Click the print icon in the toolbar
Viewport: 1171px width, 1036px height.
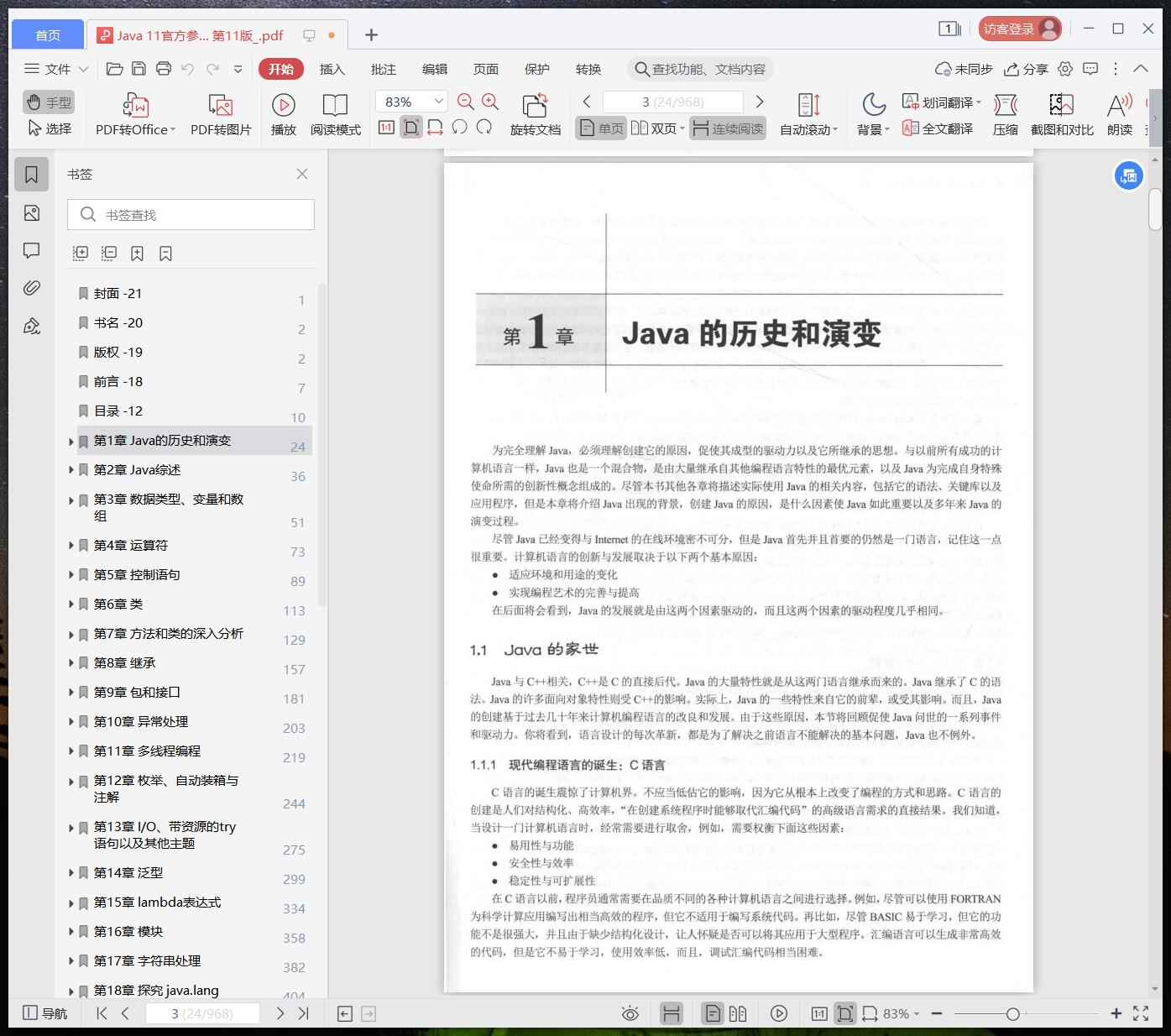[164, 69]
